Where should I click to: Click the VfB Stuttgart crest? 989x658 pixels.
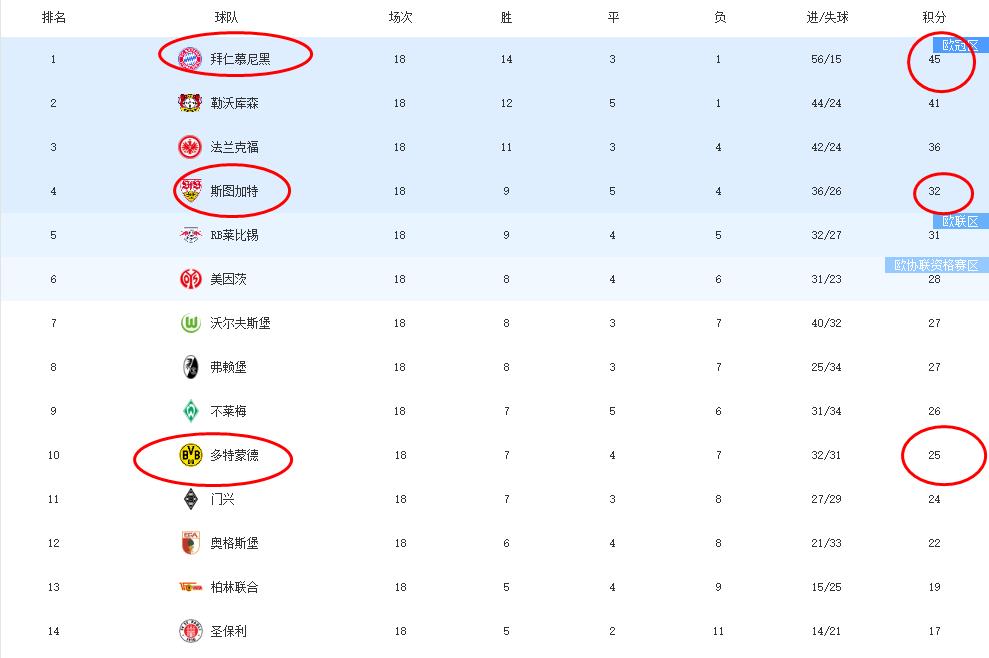point(190,191)
